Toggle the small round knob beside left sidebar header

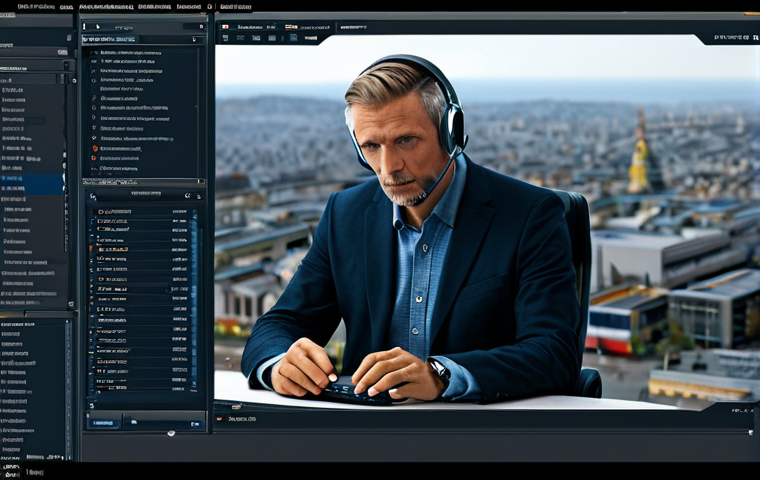(x=74, y=80)
